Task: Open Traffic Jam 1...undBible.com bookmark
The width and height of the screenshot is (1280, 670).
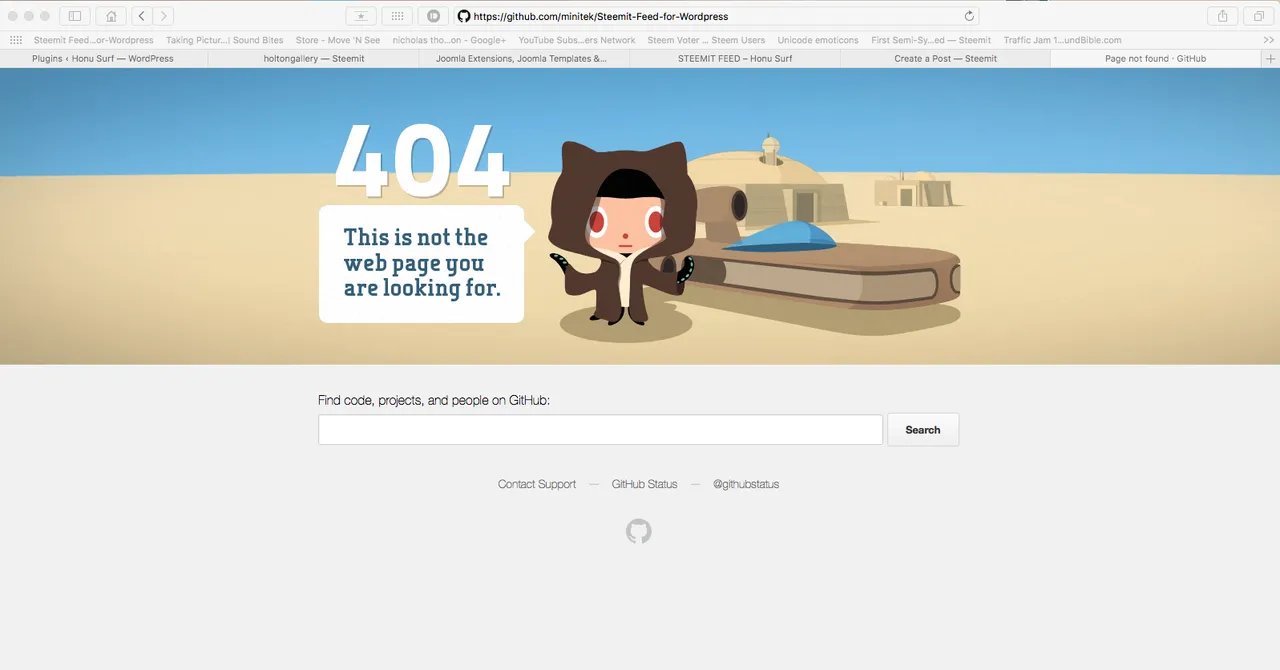Action: pos(1062,40)
